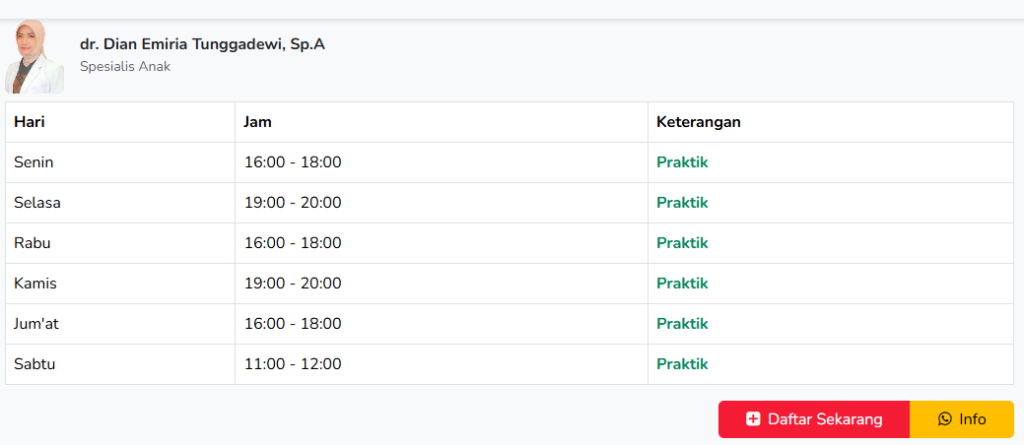Click the Jam column header
The width and height of the screenshot is (1024, 445).
pyautogui.click(x=258, y=122)
